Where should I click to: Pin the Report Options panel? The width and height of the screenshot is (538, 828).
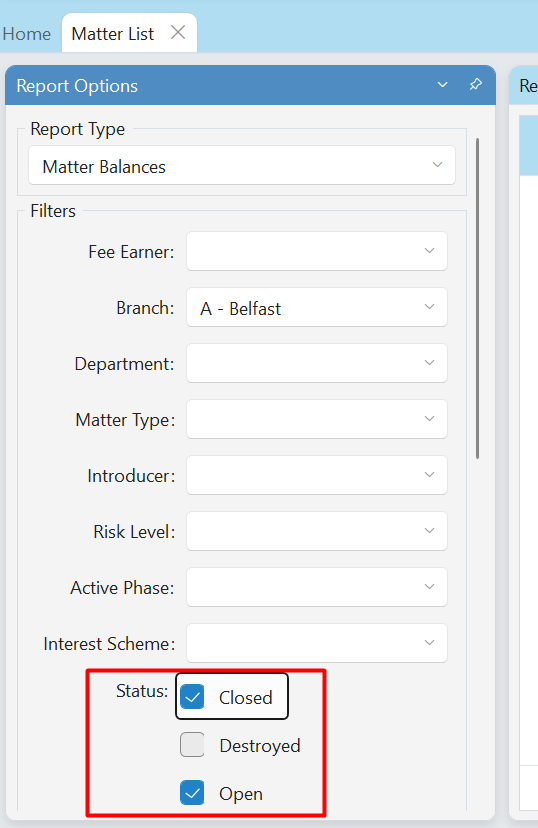click(x=476, y=84)
